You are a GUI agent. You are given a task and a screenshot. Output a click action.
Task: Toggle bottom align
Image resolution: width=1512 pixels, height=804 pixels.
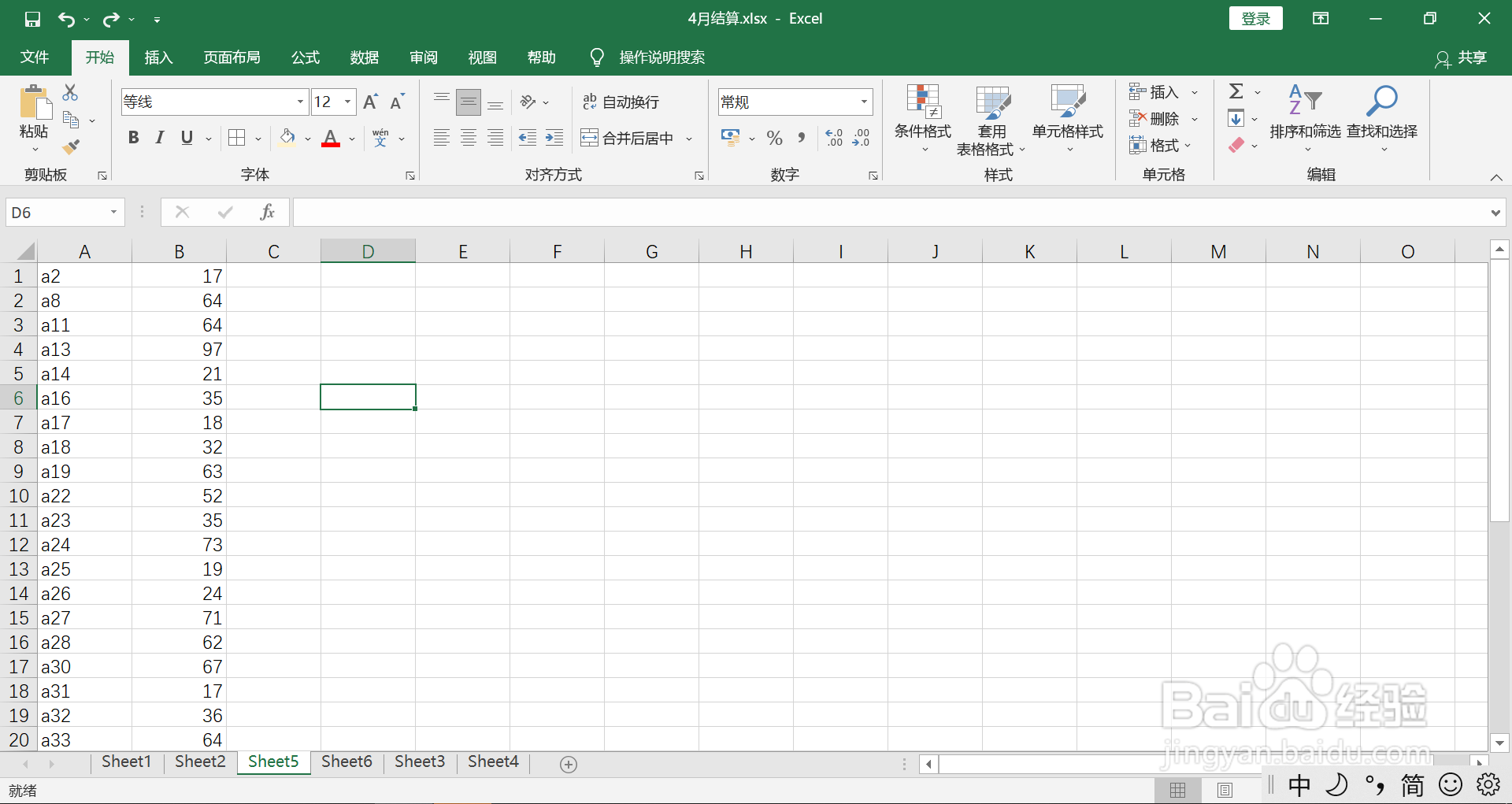point(495,102)
